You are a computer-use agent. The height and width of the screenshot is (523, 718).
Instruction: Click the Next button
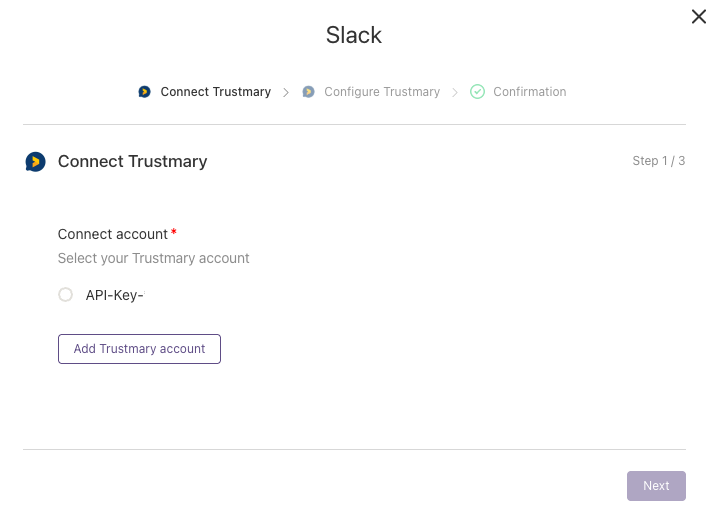pyautogui.click(x=656, y=485)
